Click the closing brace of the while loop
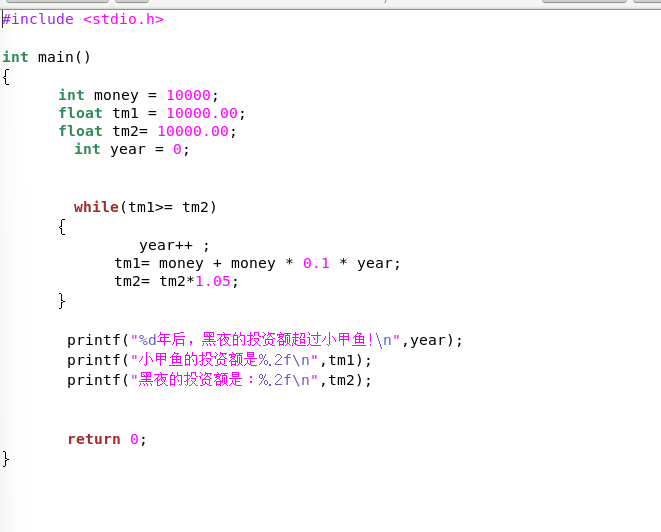Viewport: 661px width, 532px height. coord(62,300)
